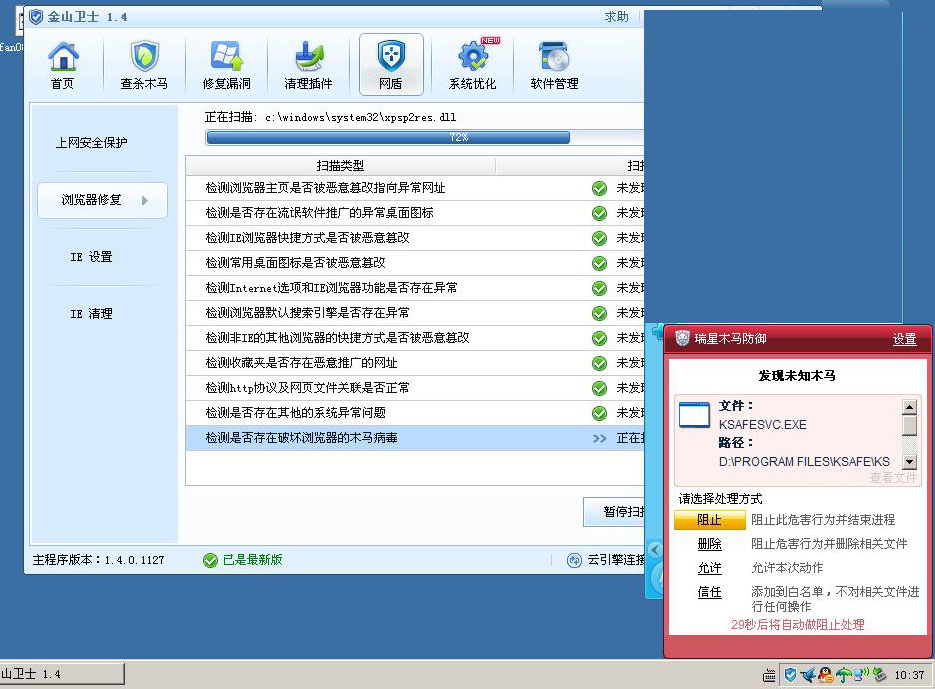Click the 金山卫士 1.4 taskbar button
The width and height of the screenshot is (935, 689).
(x=62, y=674)
